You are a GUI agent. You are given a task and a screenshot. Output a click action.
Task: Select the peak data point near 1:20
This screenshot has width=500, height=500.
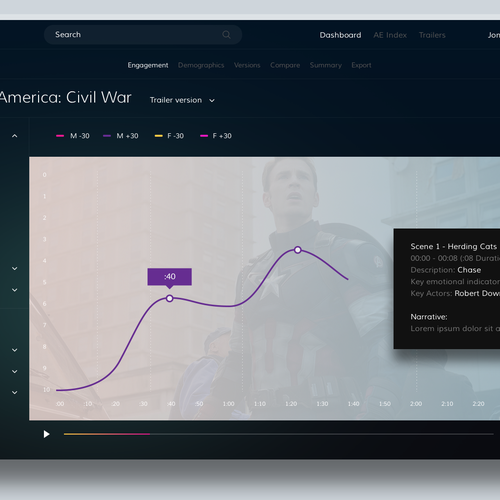(298, 250)
